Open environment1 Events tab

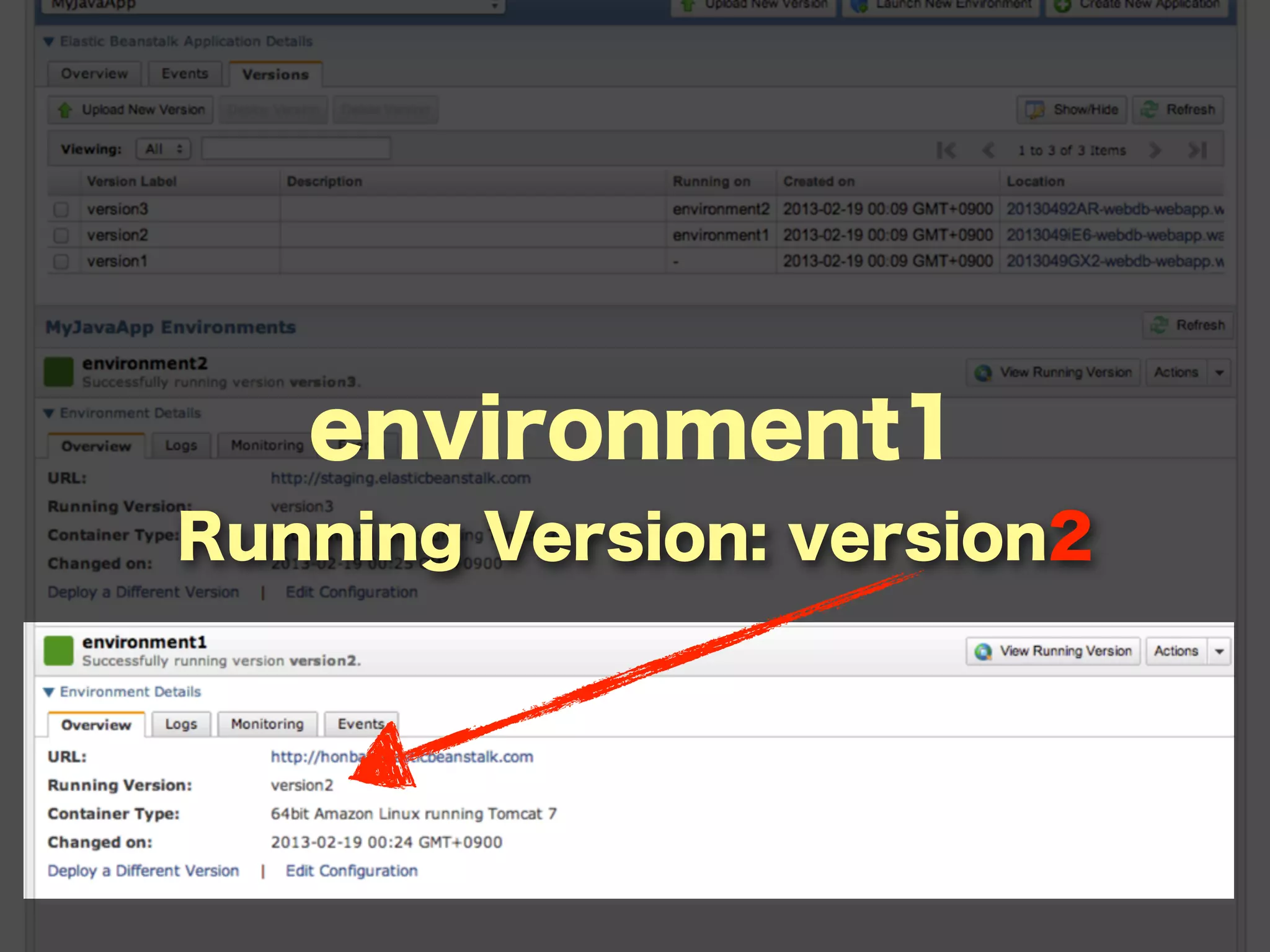361,724
